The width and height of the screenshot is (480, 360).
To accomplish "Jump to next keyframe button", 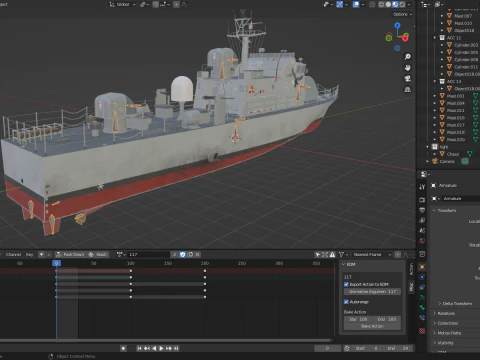I will pos(169,348).
